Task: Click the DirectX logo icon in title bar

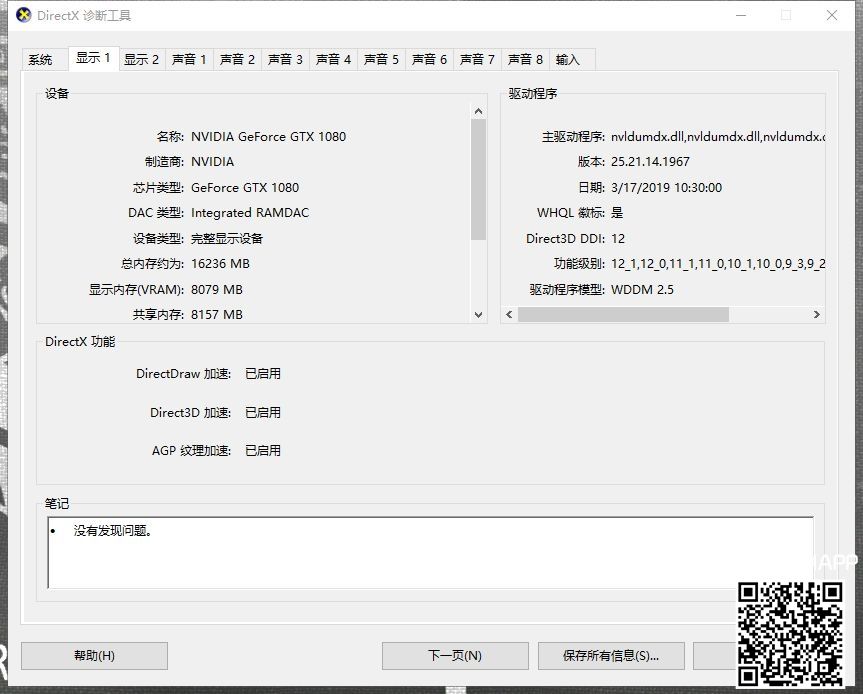Action: pyautogui.click(x=23, y=15)
